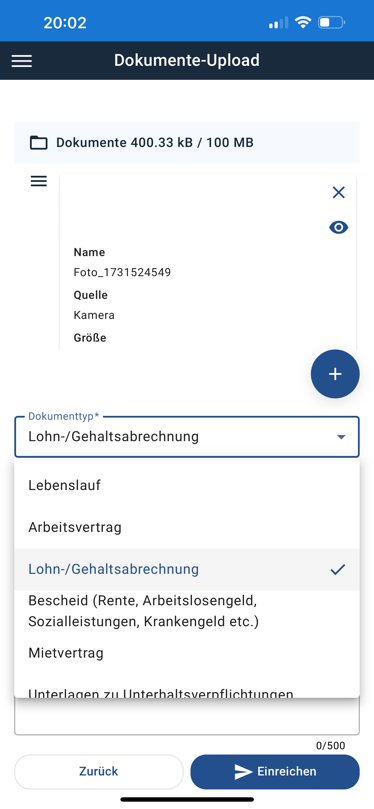Preview the document with the eye icon

pos(338,227)
